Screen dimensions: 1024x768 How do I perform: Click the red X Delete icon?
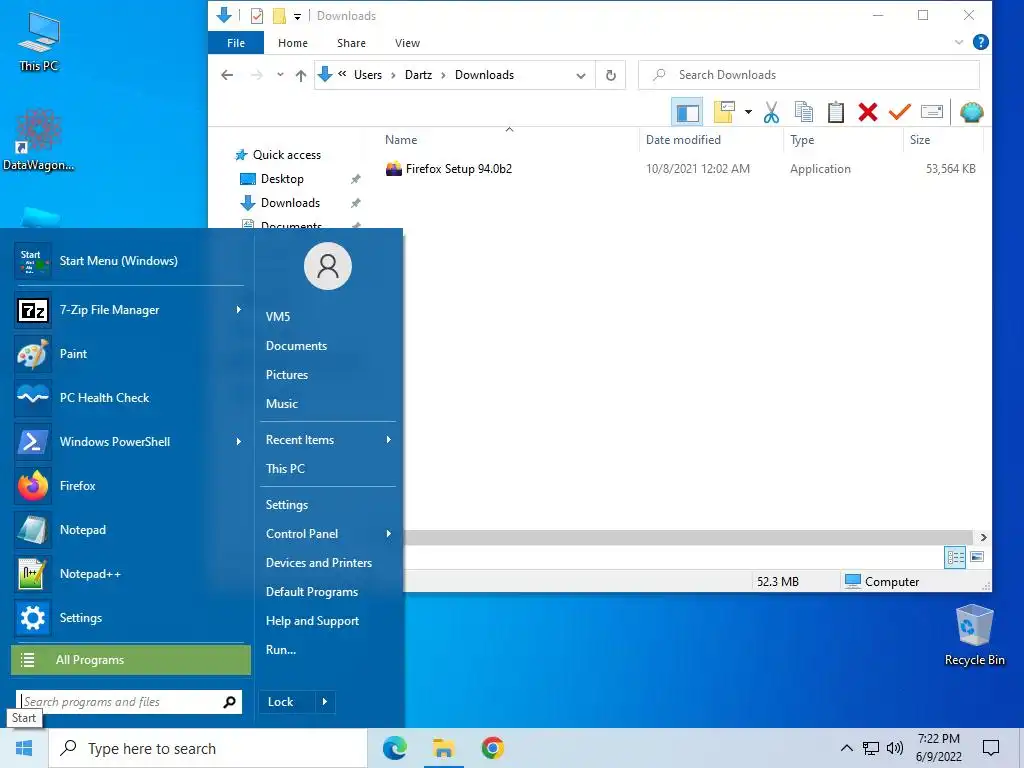coord(867,112)
